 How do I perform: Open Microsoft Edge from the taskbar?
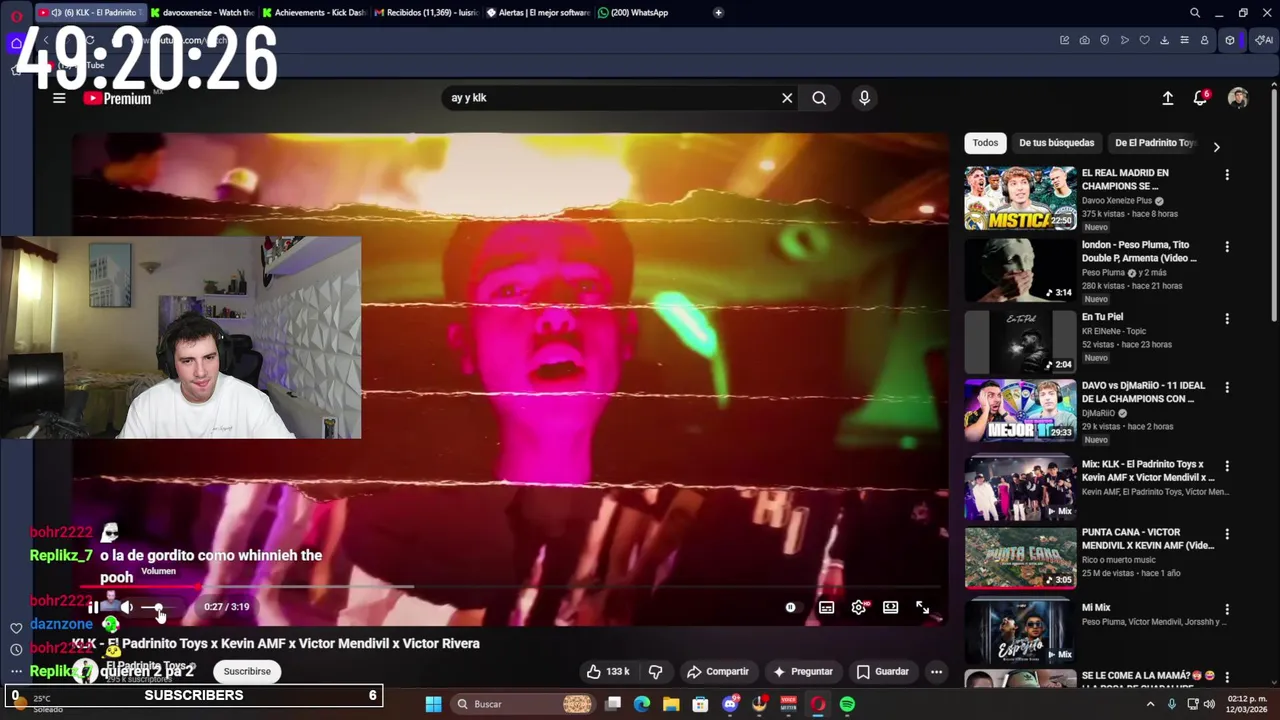(x=642, y=704)
